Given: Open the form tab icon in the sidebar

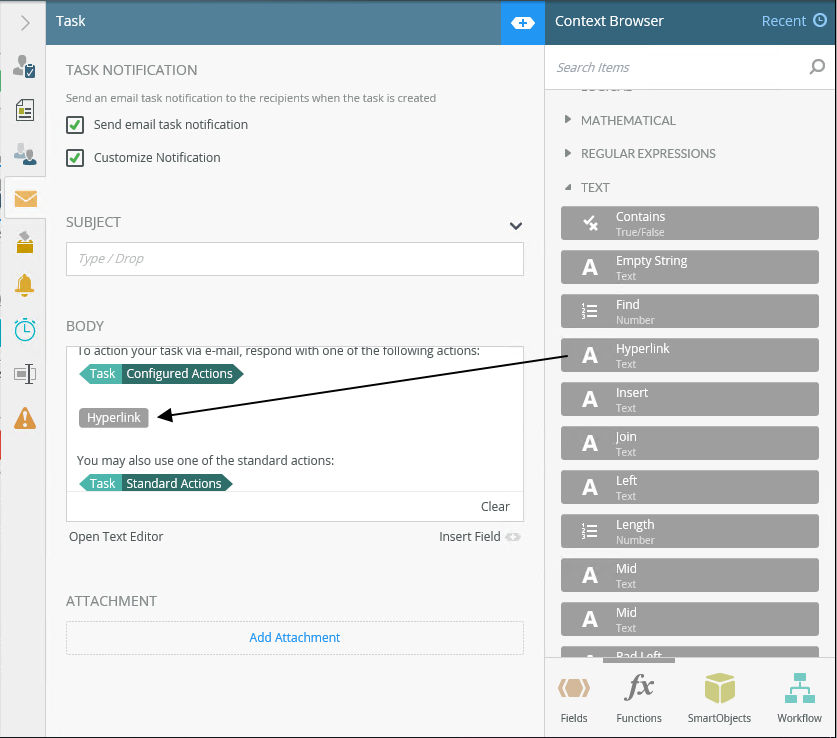Looking at the screenshot, I should [25, 110].
